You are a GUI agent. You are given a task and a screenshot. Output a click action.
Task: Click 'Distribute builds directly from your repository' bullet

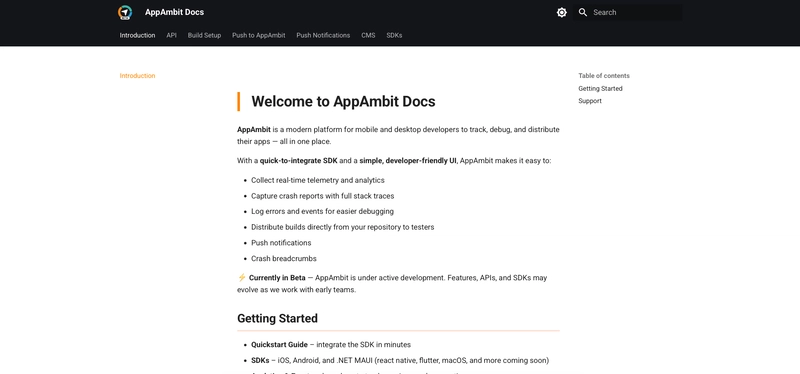342,227
